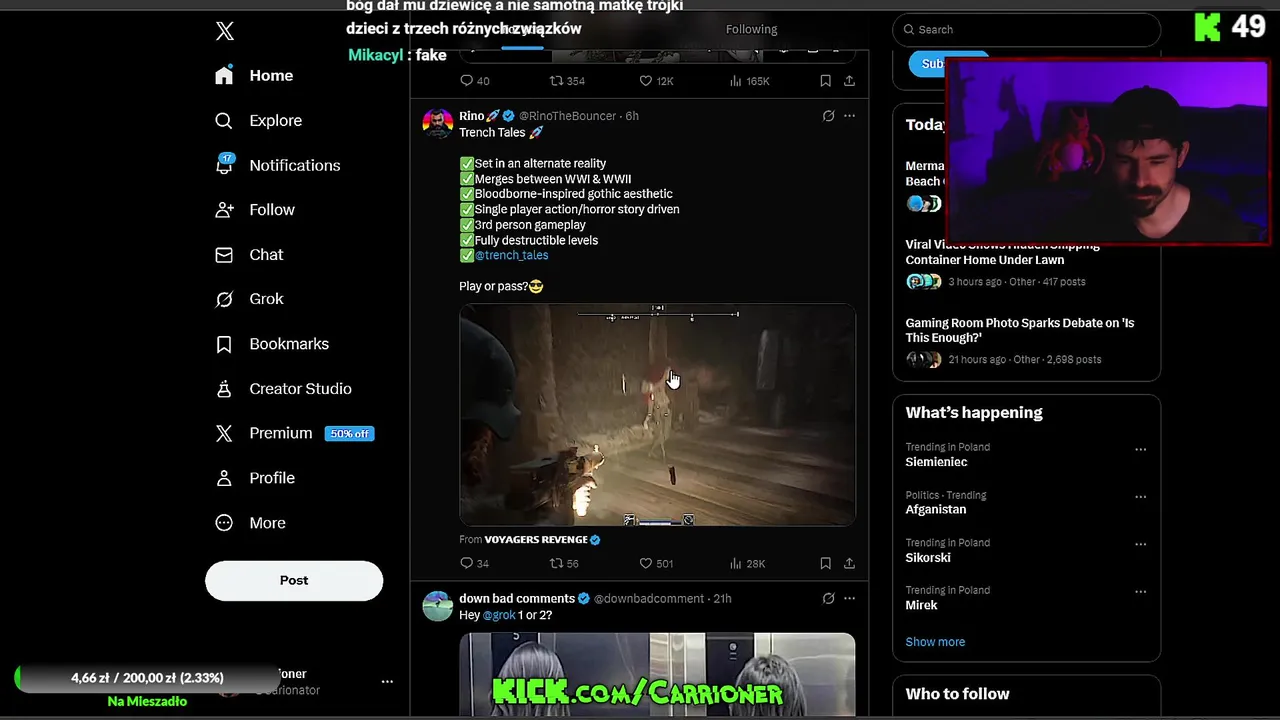Switch to the Following tab
Viewport: 1280px width, 720px height.
[751, 30]
